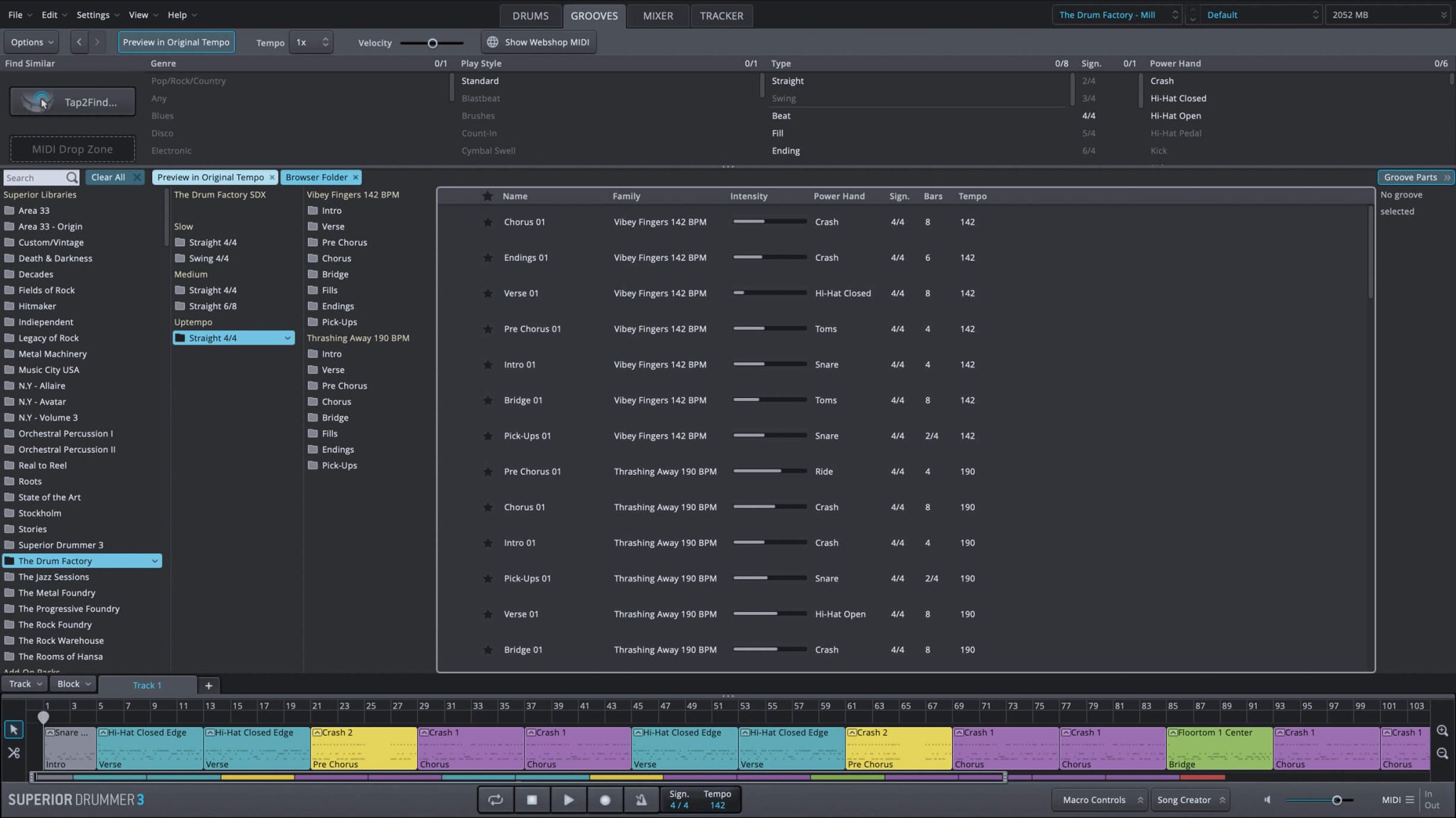The width and height of the screenshot is (1456, 818).
Task: Click the loop playback icon
Action: pyautogui.click(x=496, y=800)
